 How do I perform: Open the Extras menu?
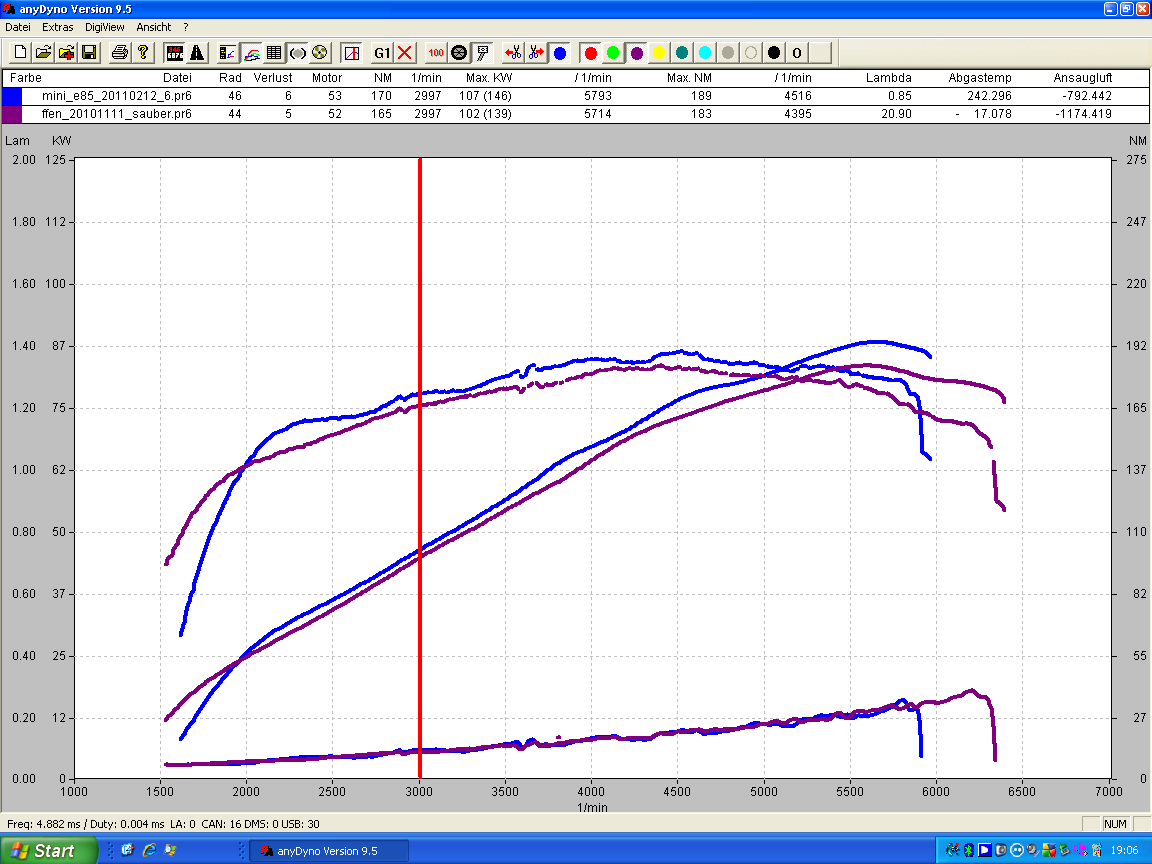pyautogui.click(x=58, y=27)
